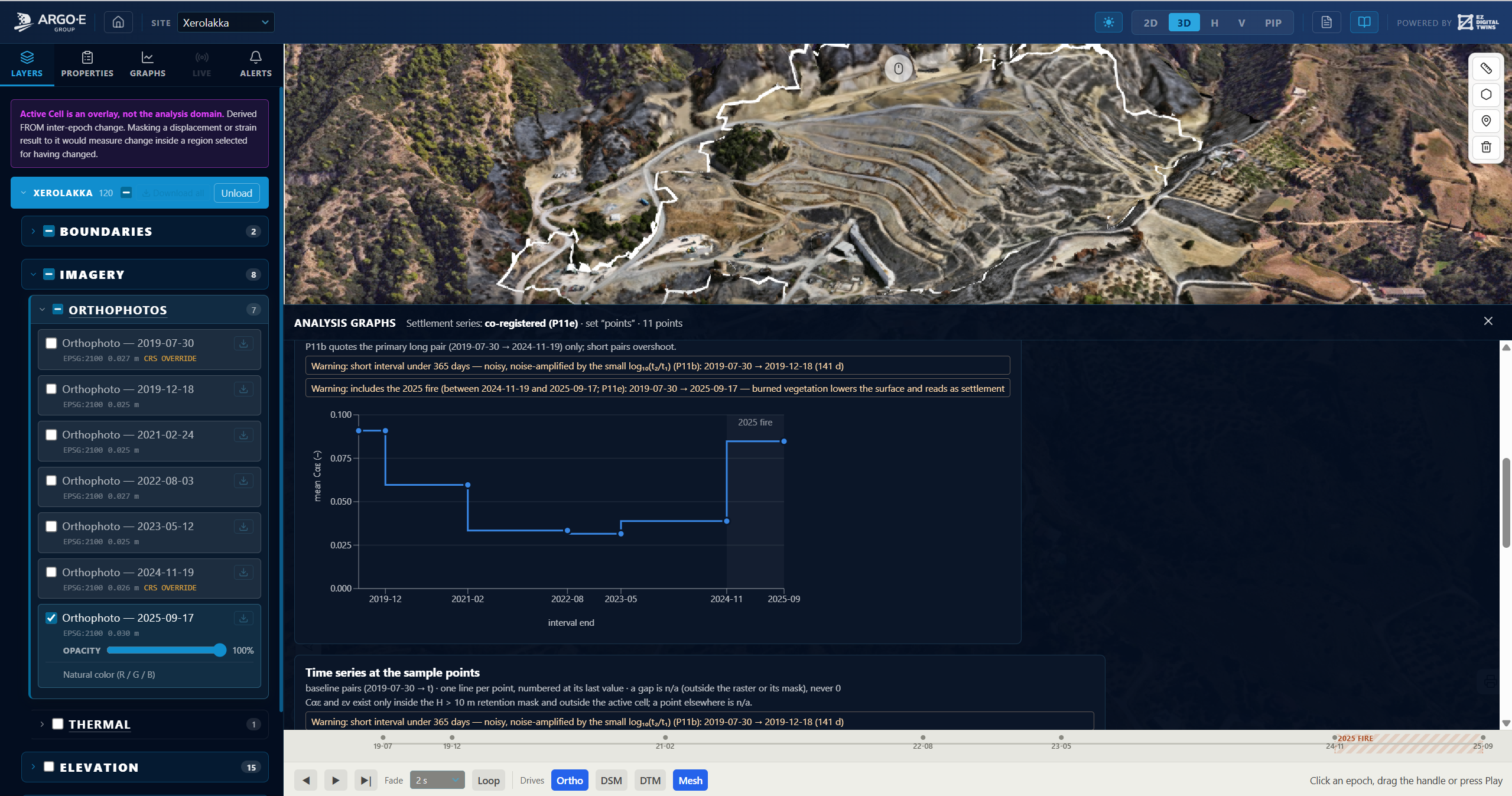
Task: Switch to the Graphs tab
Action: click(148, 64)
